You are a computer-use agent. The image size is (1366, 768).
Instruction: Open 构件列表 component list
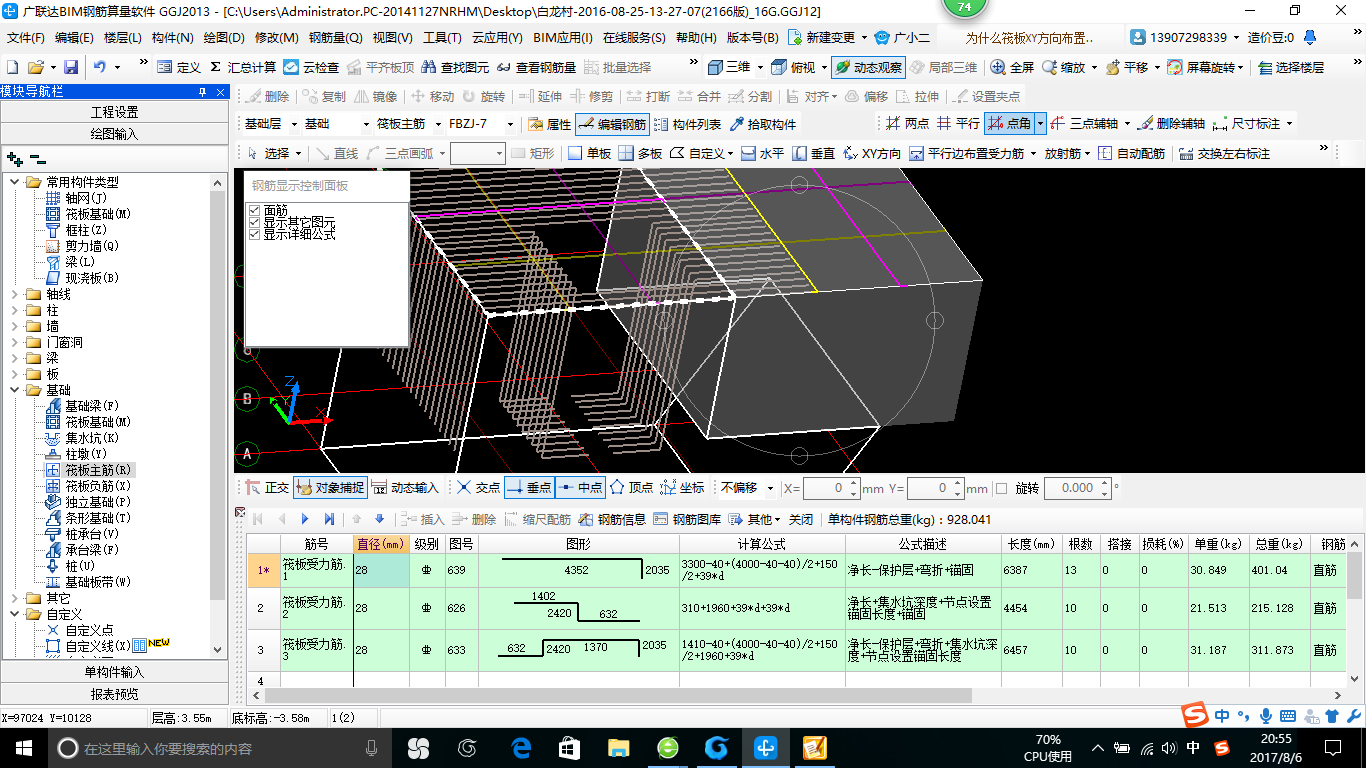tap(687, 124)
